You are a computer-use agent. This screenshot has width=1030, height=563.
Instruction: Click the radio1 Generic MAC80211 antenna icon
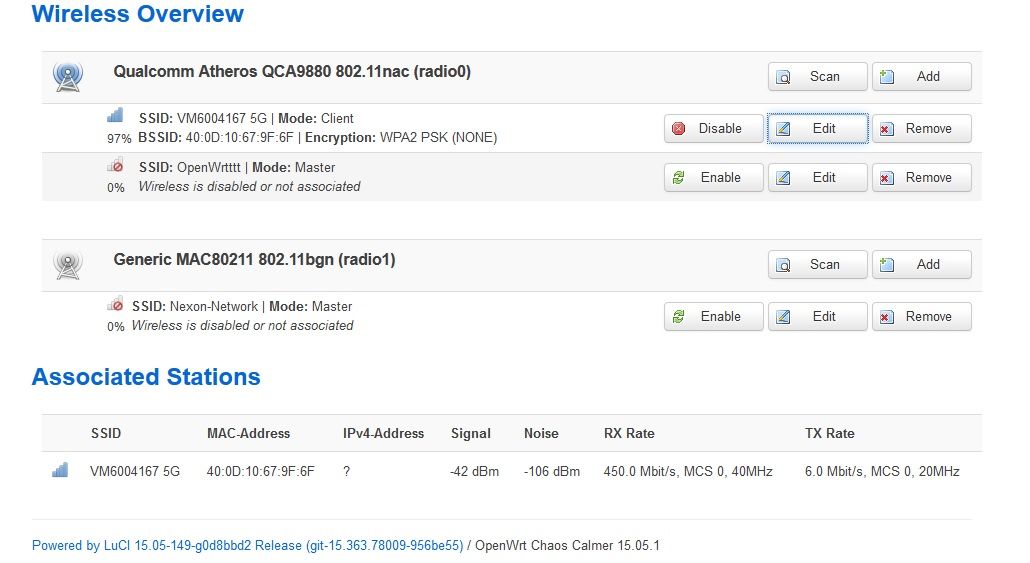tap(67, 265)
